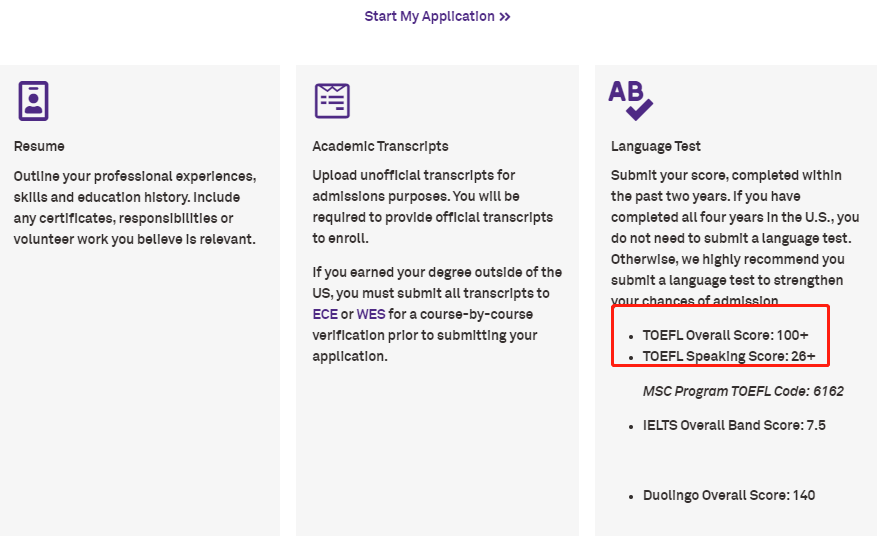The image size is (887, 544).
Task: Select the Academic Transcripts heading
Action: [x=380, y=146]
